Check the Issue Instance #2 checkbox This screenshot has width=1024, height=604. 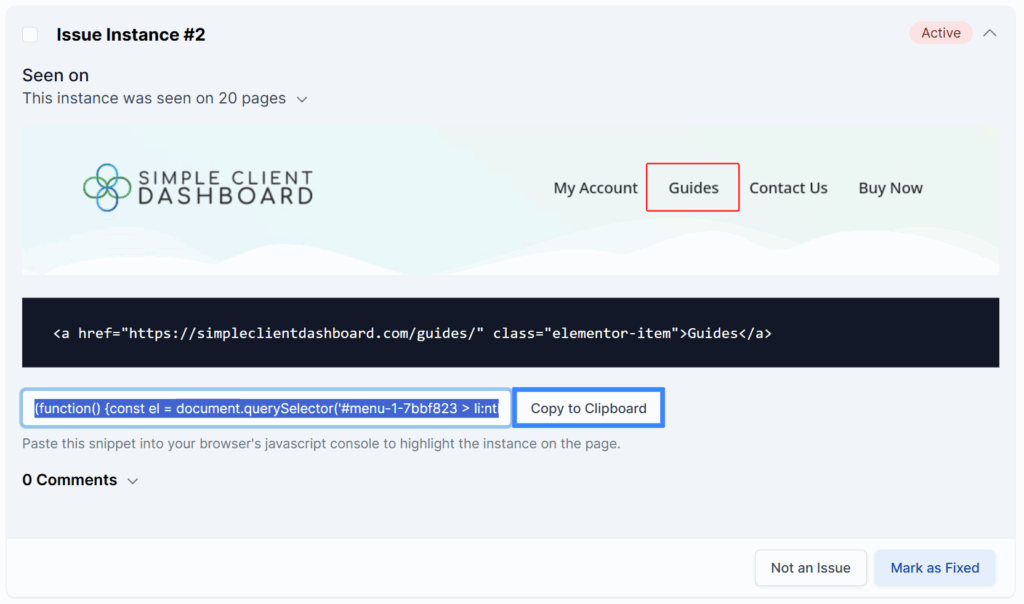[x=30, y=34]
